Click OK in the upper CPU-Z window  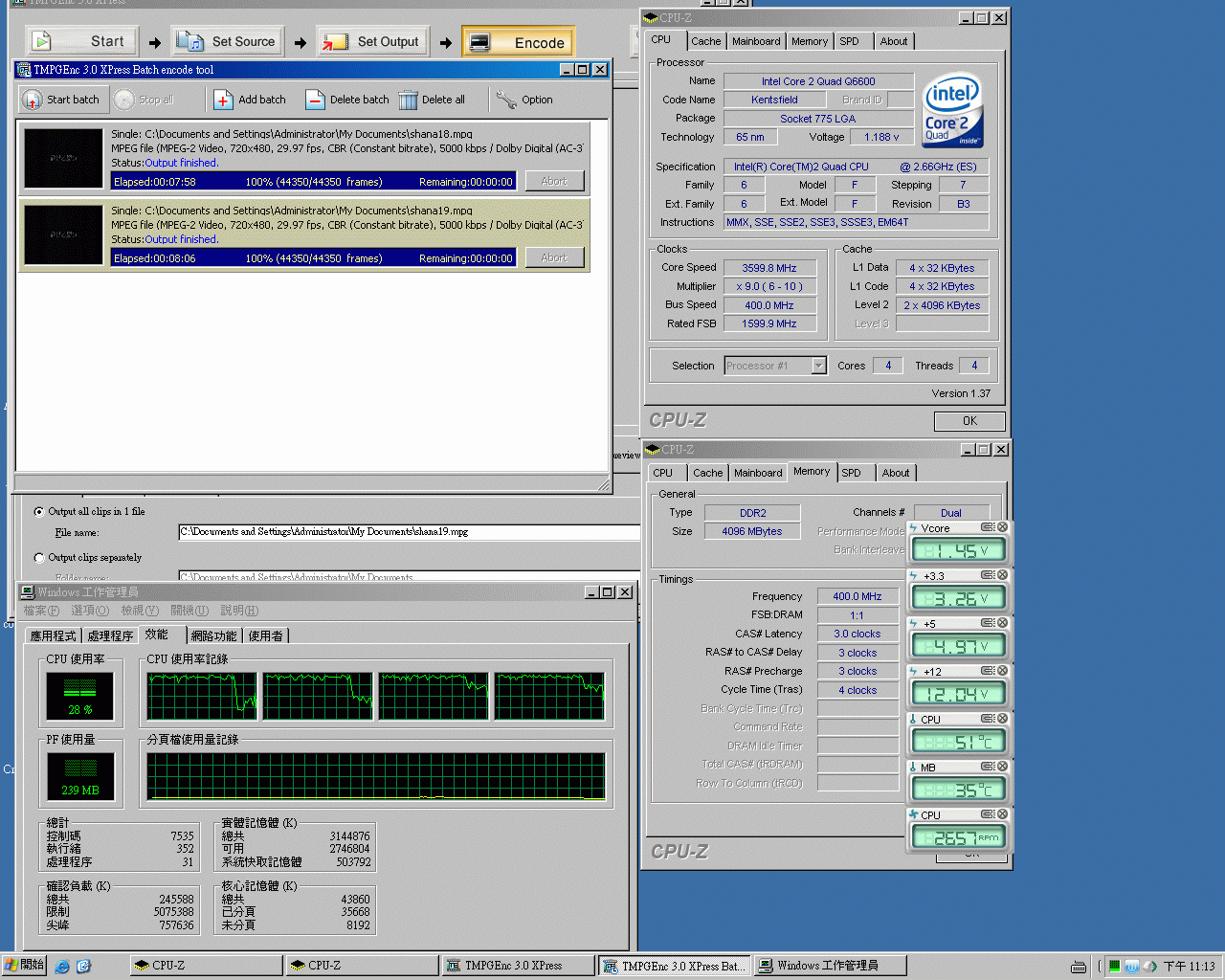(969, 421)
